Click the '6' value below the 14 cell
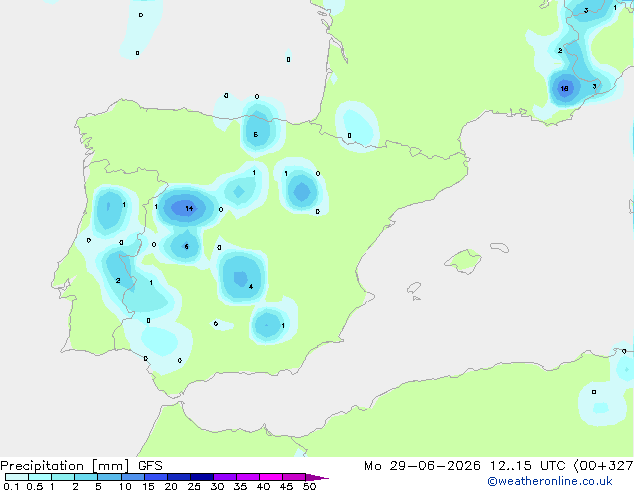The width and height of the screenshot is (634, 490). click(186, 247)
